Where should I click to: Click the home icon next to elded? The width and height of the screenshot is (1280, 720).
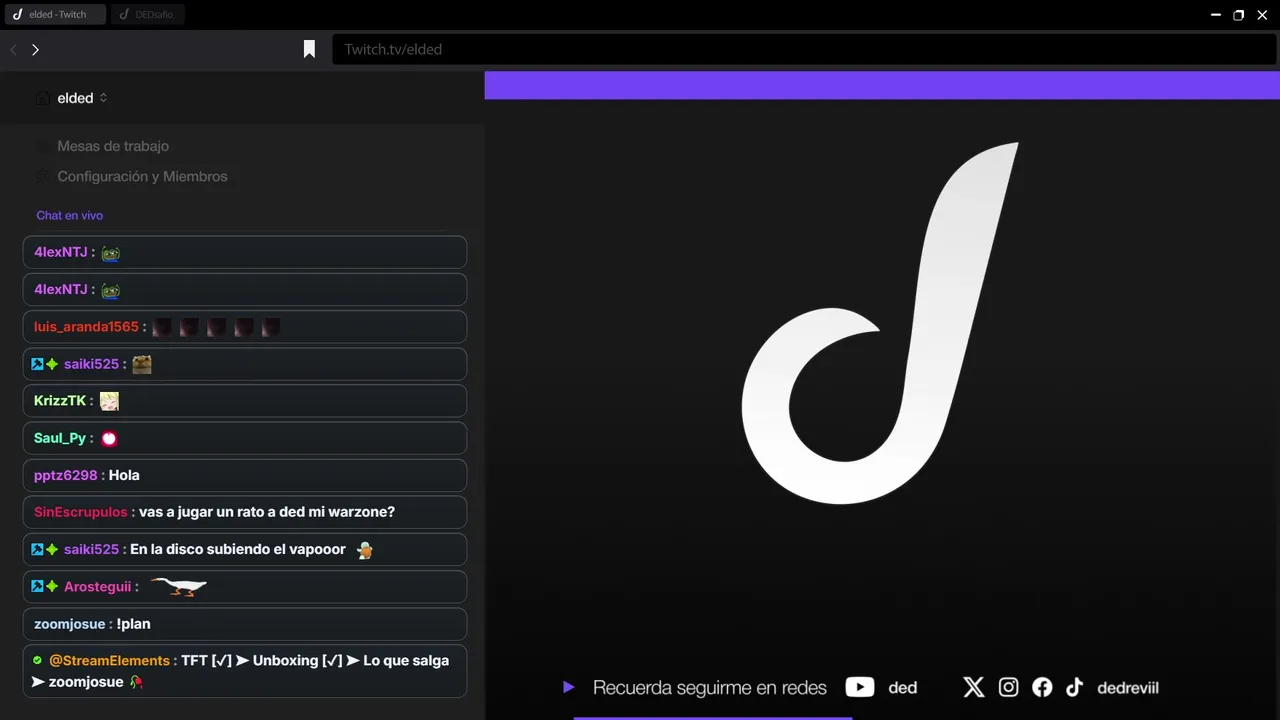click(x=42, y=98)
